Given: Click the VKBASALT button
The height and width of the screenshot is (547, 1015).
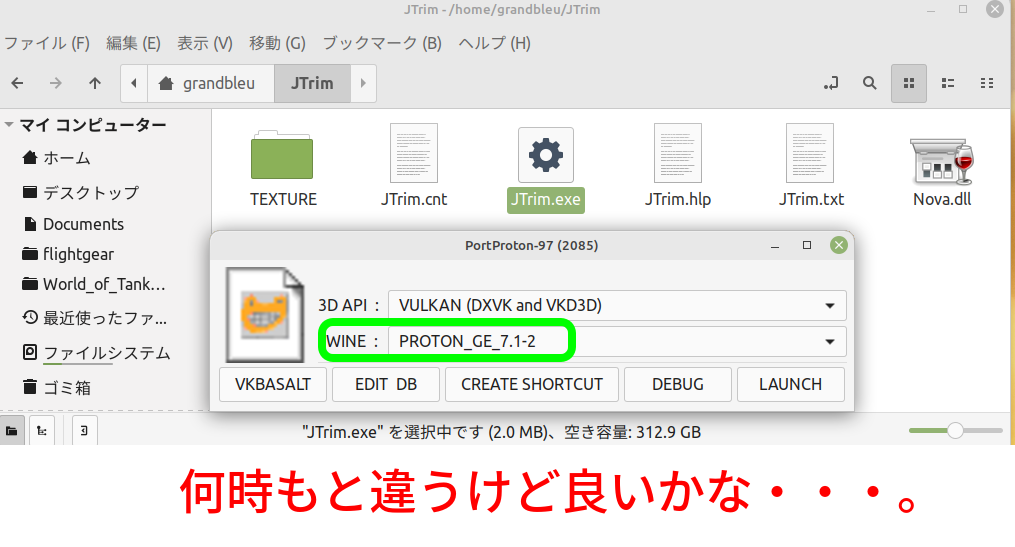Looking at the screenshot, I should pos(273,384).
